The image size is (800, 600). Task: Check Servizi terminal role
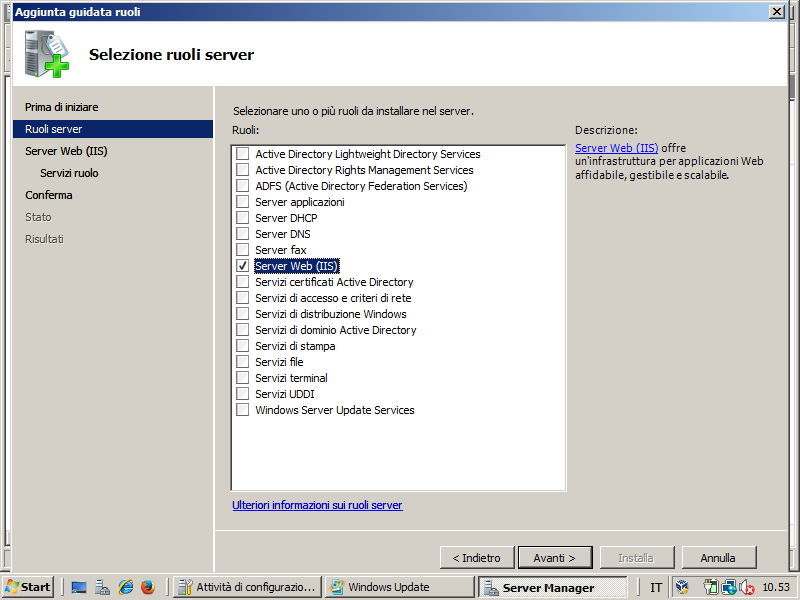(243, 378)
